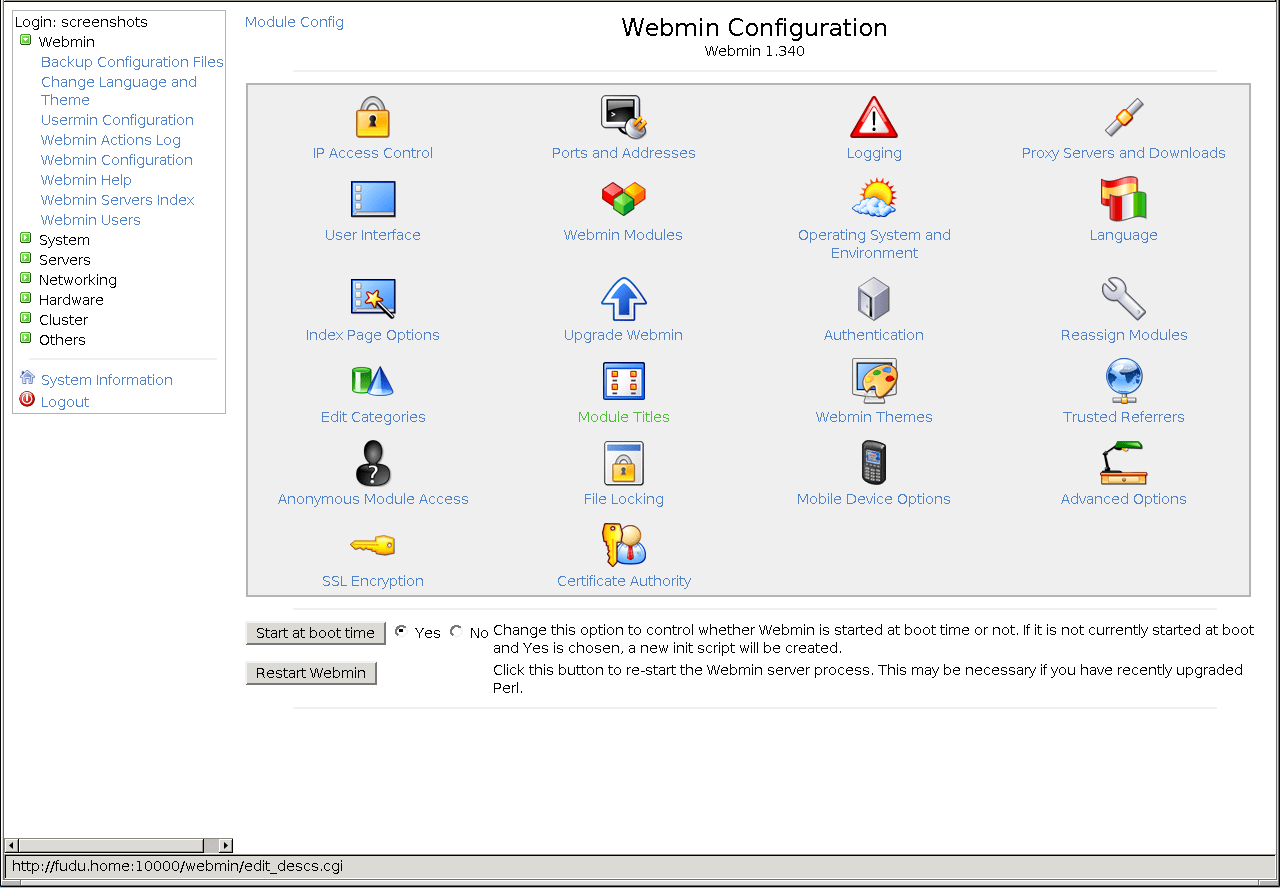The height and width of the screenshot is (888, 1280).
Task: Click the Upgrade Webmin blue arrow icon
Action: pyautogui.click(x=623, y=300)
